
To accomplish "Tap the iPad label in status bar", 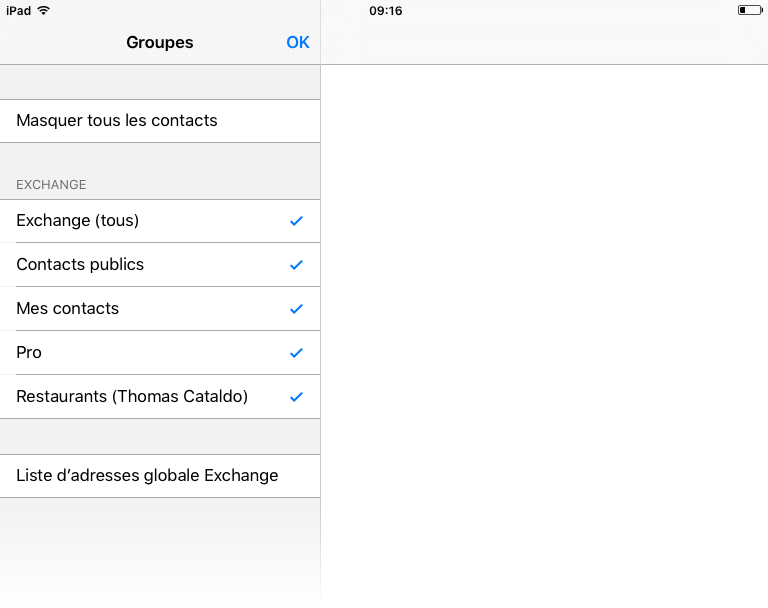I will pyautogui.click(x=19, y=11).
